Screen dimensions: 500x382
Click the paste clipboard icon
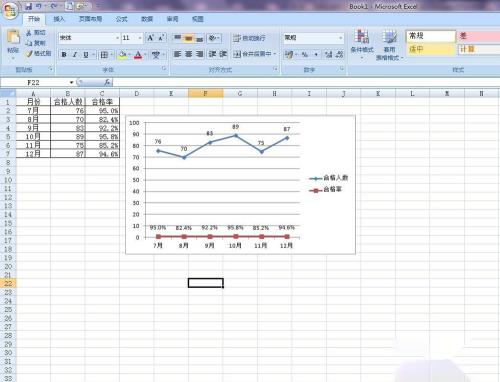point(13,37)
